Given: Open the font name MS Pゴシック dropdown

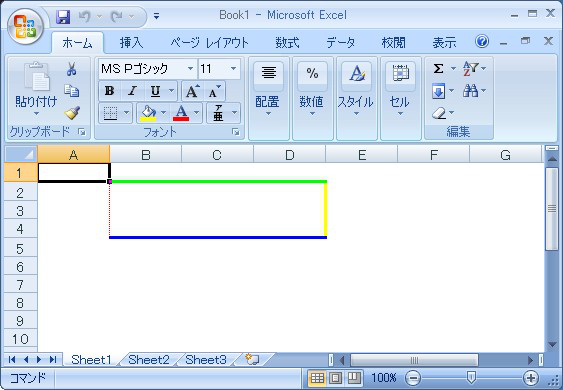Looking at the screenshot, I should (x=190, y=69).
